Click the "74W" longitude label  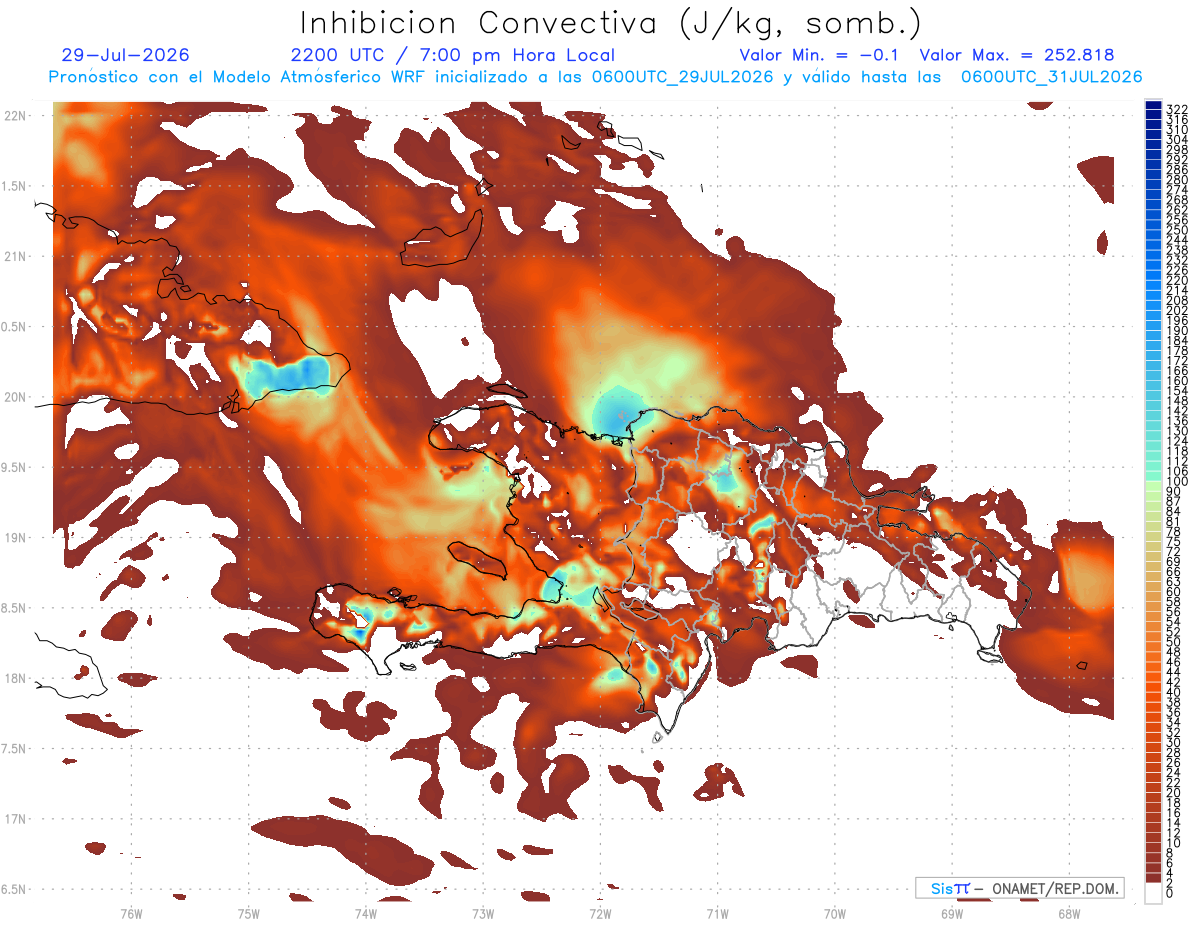pos(366,913)
